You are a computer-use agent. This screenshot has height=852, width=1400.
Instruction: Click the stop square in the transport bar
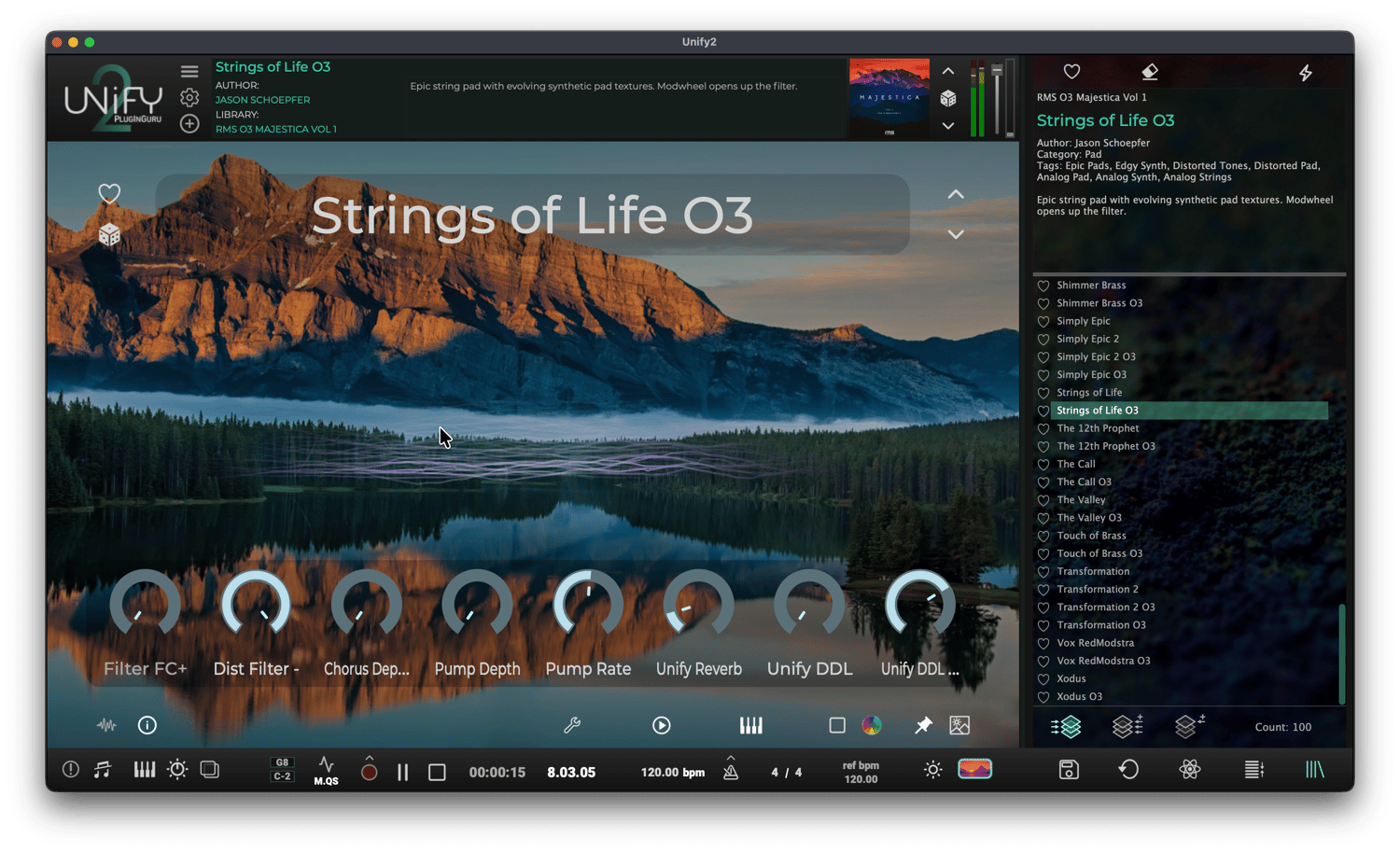pyautogui.click(x=437, y=773)
